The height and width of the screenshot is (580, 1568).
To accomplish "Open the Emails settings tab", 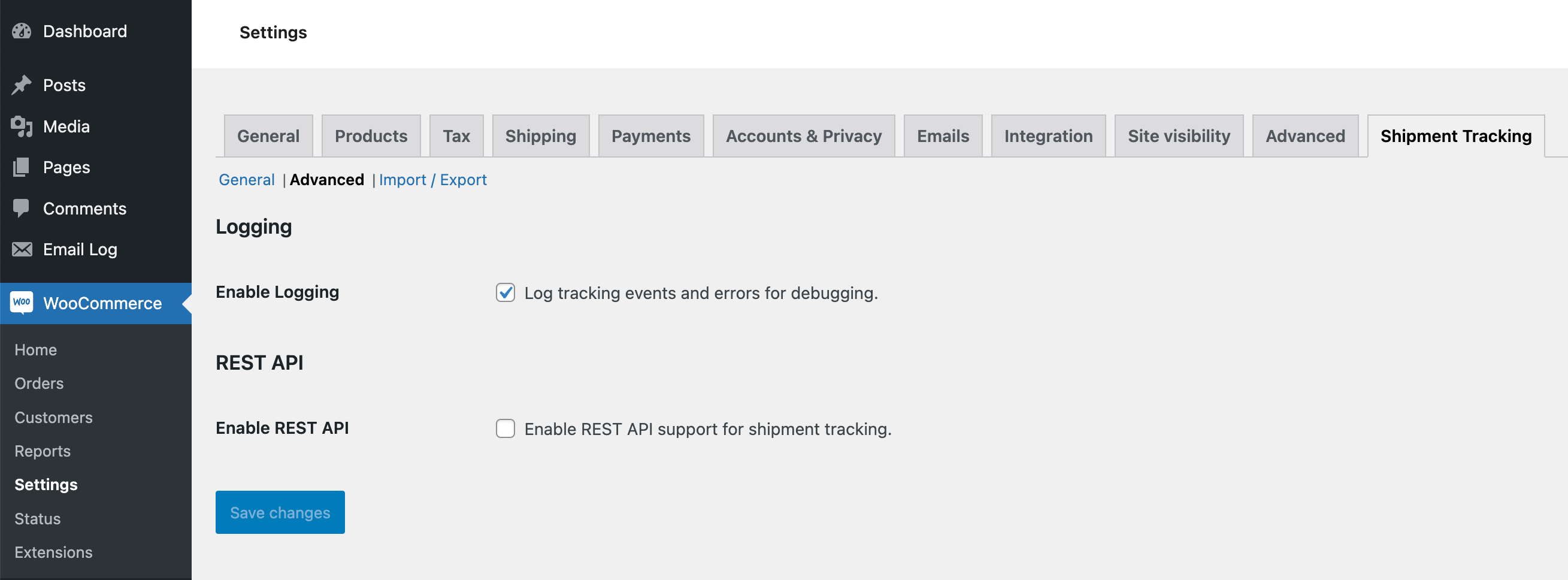I will point(943,136).
